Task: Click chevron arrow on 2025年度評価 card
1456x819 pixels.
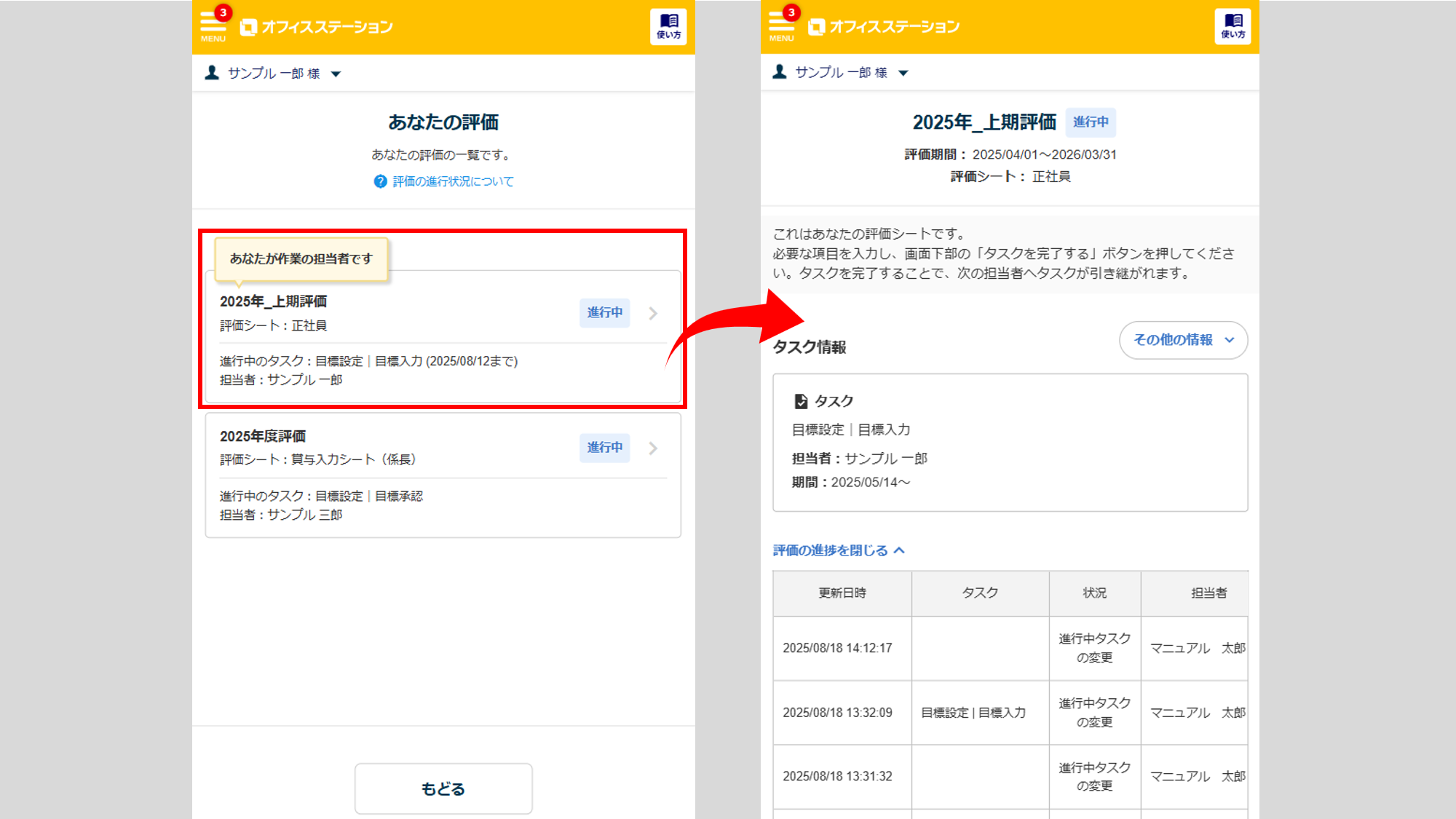Action: pos(653,448)
